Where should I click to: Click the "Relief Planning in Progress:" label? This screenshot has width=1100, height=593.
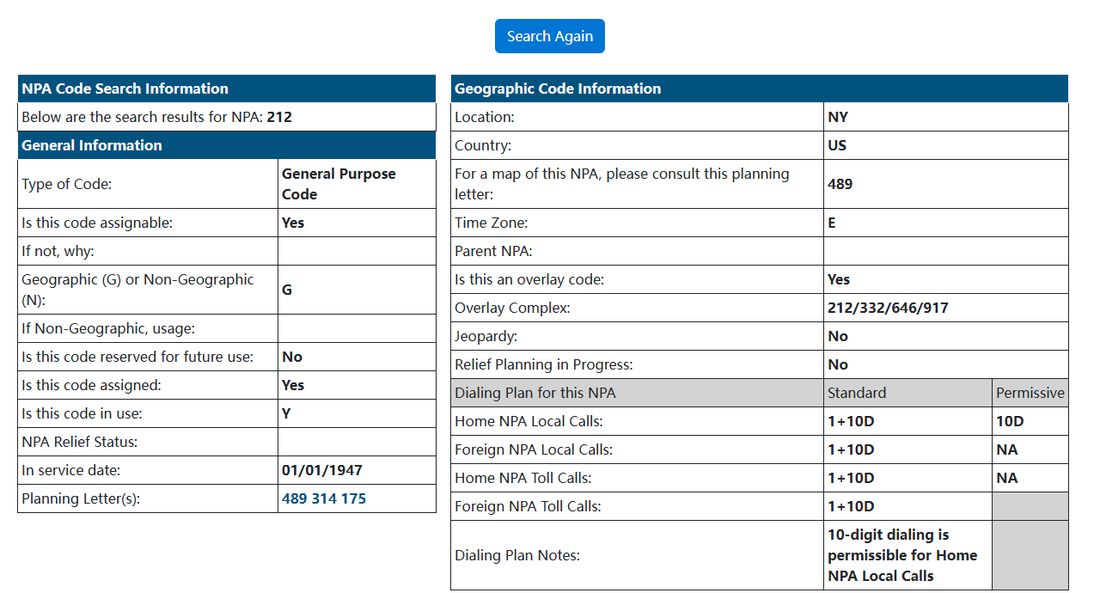point(544,364)
